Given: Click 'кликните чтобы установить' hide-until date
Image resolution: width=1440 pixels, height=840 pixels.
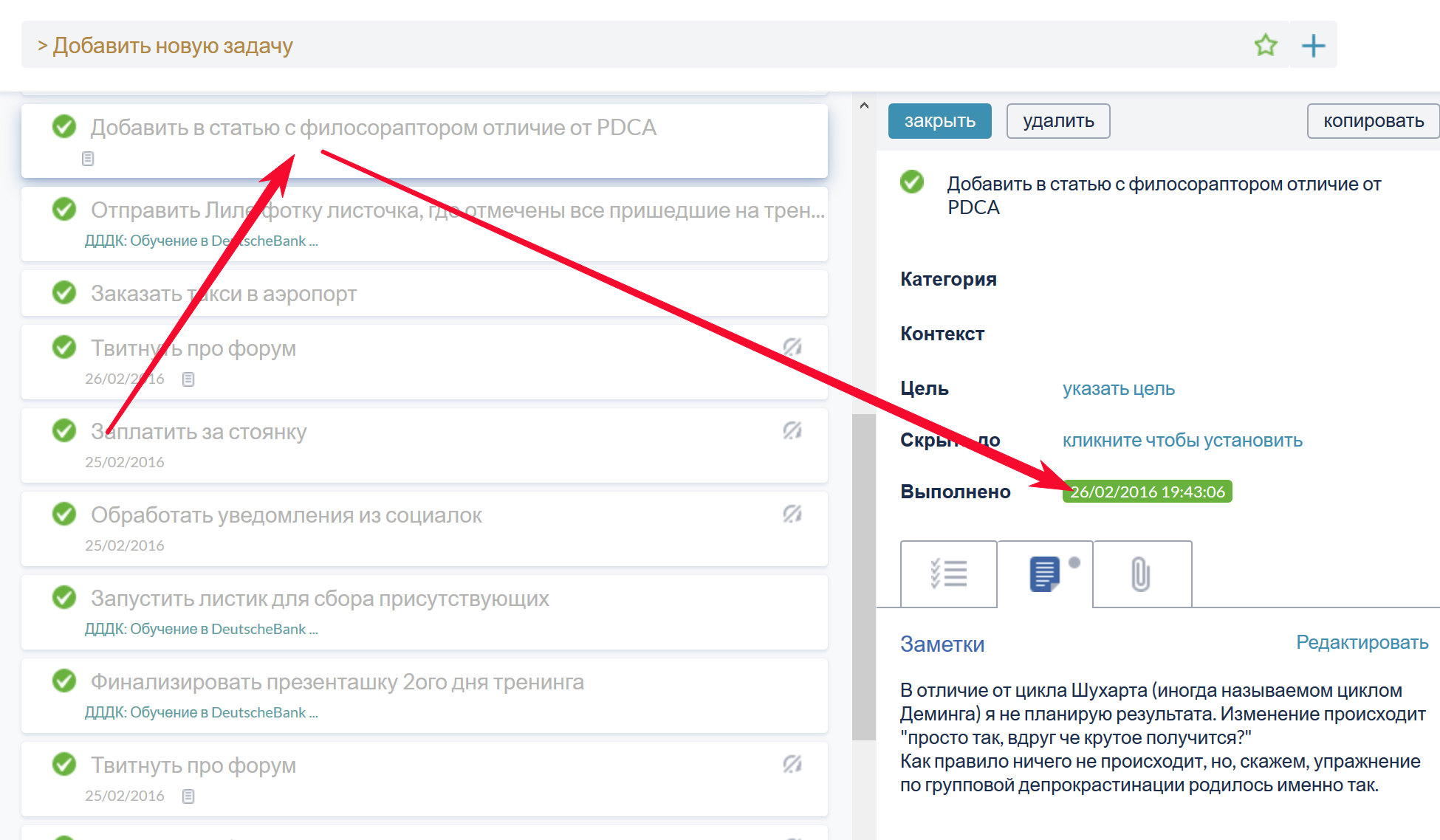Looking at the screenshot, I should (1182, 441).
